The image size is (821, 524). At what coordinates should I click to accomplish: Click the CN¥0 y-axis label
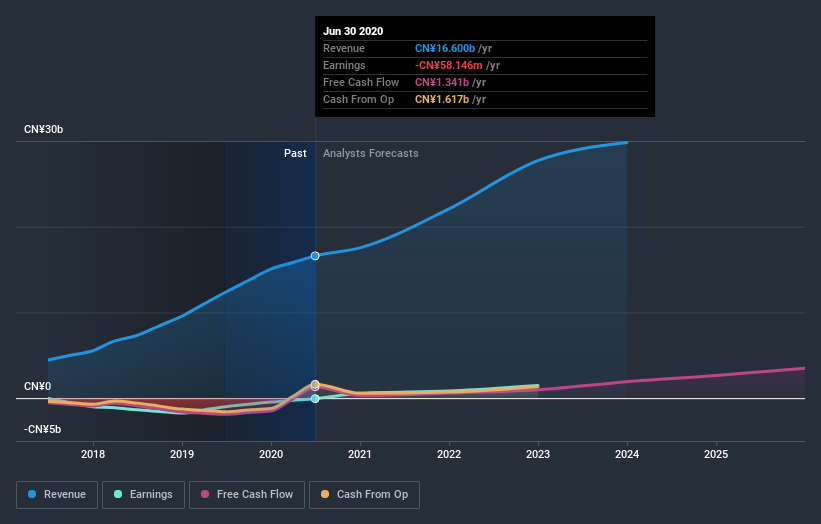[38, 386]
